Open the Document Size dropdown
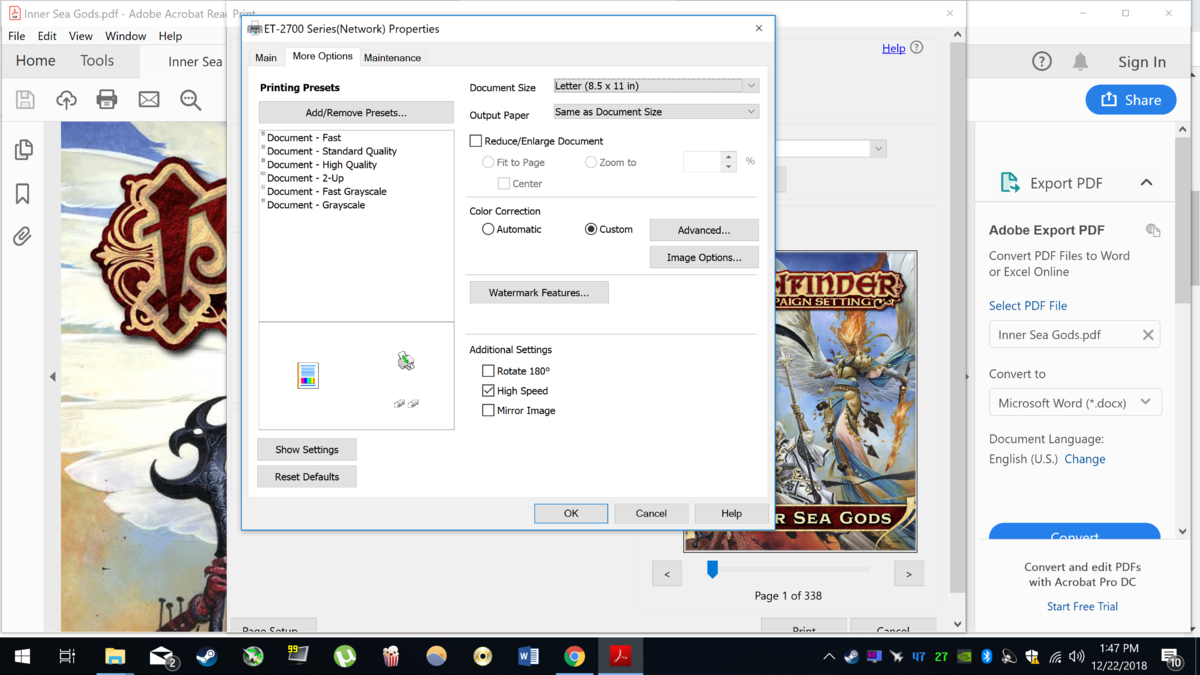The width and height of the screenshot is (1200, 675). pos(656,86)
